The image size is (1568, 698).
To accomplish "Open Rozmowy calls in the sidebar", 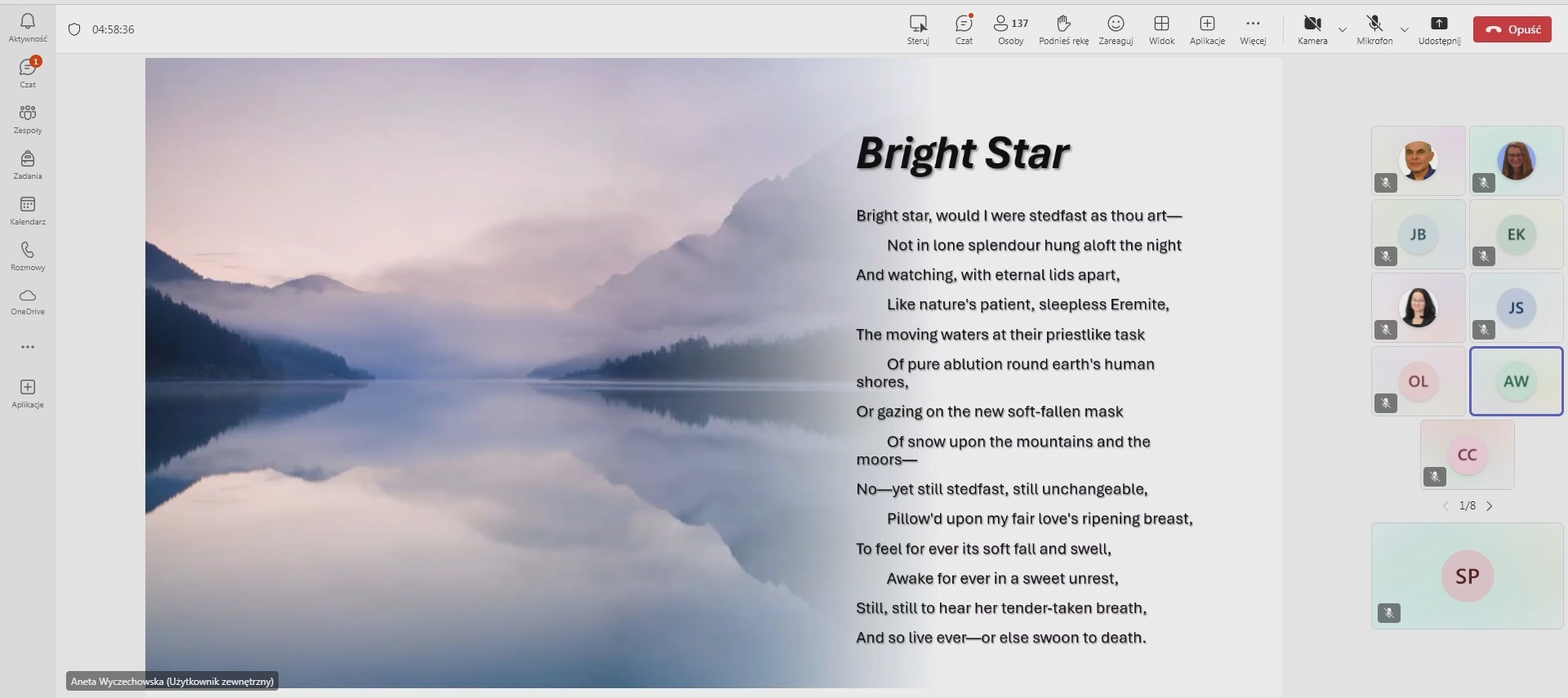I will point(28,256).
